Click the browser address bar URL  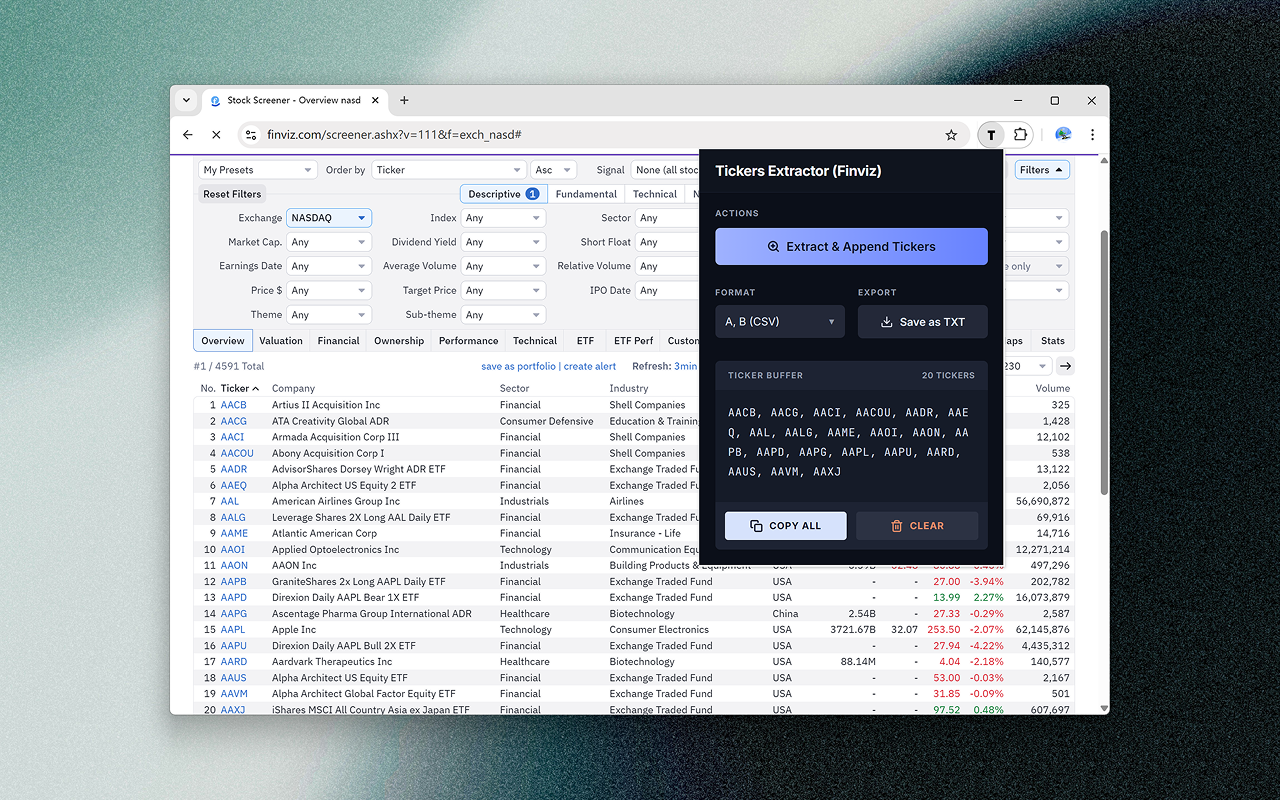(394, 135)
